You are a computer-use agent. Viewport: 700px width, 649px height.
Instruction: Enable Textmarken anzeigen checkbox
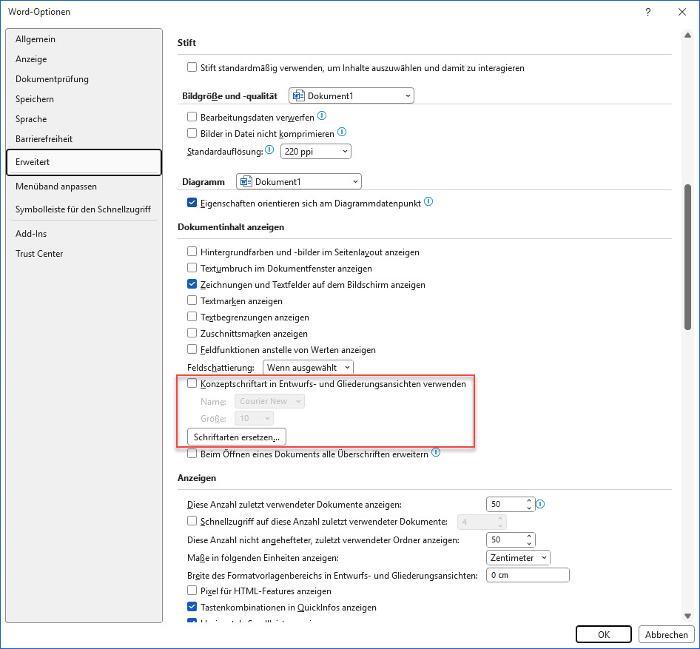192,300
